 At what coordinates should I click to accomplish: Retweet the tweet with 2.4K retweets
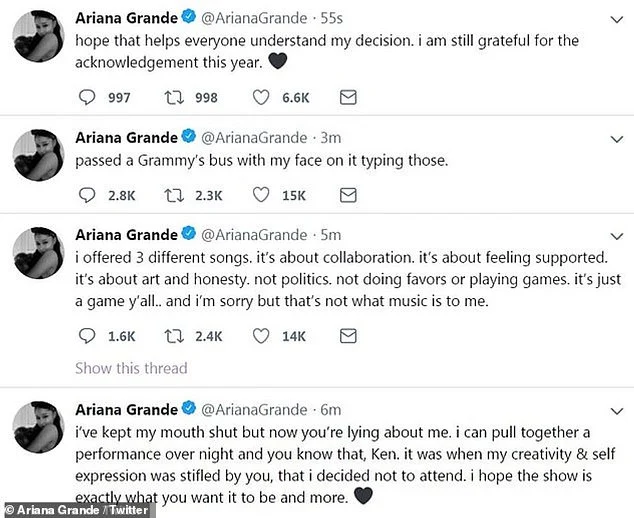coord(176,336)
